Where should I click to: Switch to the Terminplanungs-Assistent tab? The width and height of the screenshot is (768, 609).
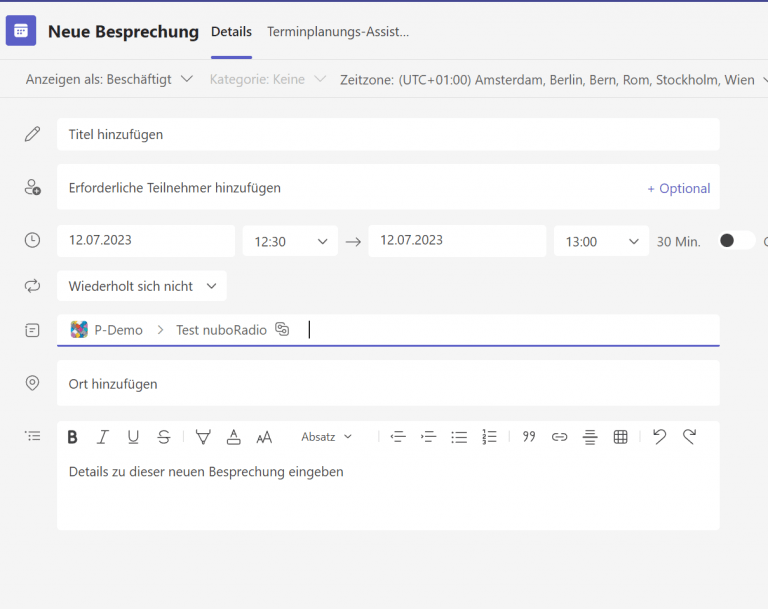coord(337,32)
